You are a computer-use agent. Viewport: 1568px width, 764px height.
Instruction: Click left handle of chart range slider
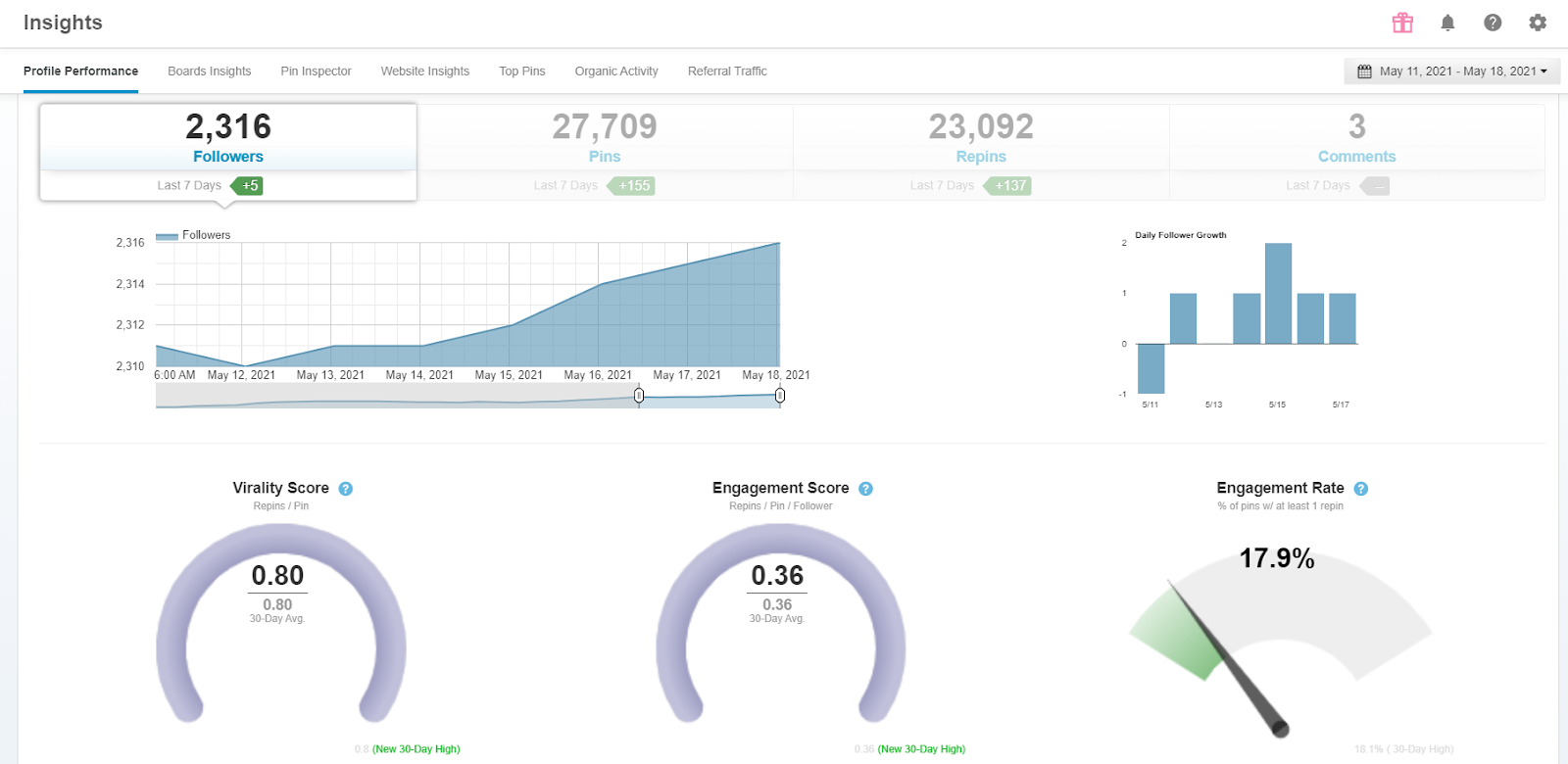point(639,396)
